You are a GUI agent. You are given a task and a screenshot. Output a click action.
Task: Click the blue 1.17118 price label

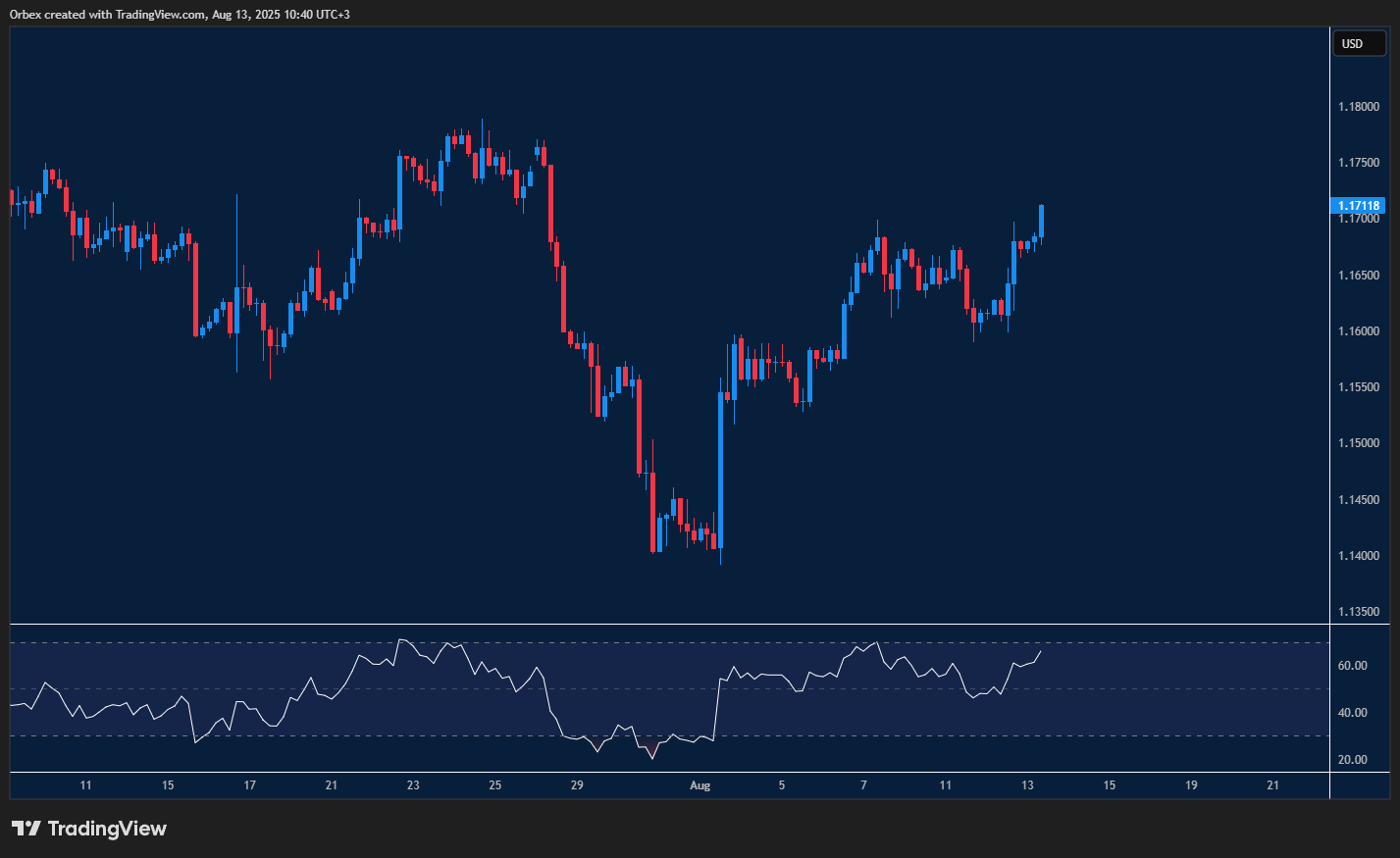pyautogui.click(x=1359, y=205)
